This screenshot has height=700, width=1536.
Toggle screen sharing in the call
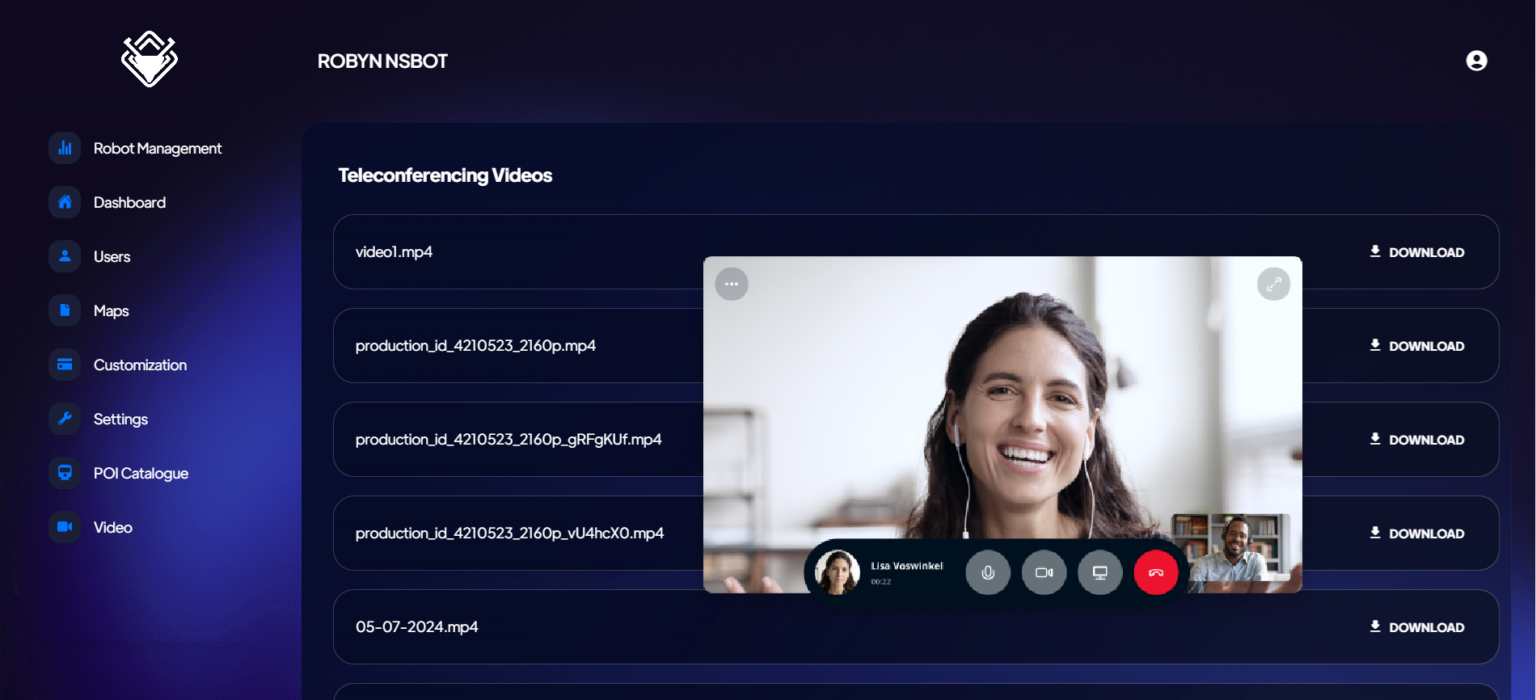point(1100,573)
